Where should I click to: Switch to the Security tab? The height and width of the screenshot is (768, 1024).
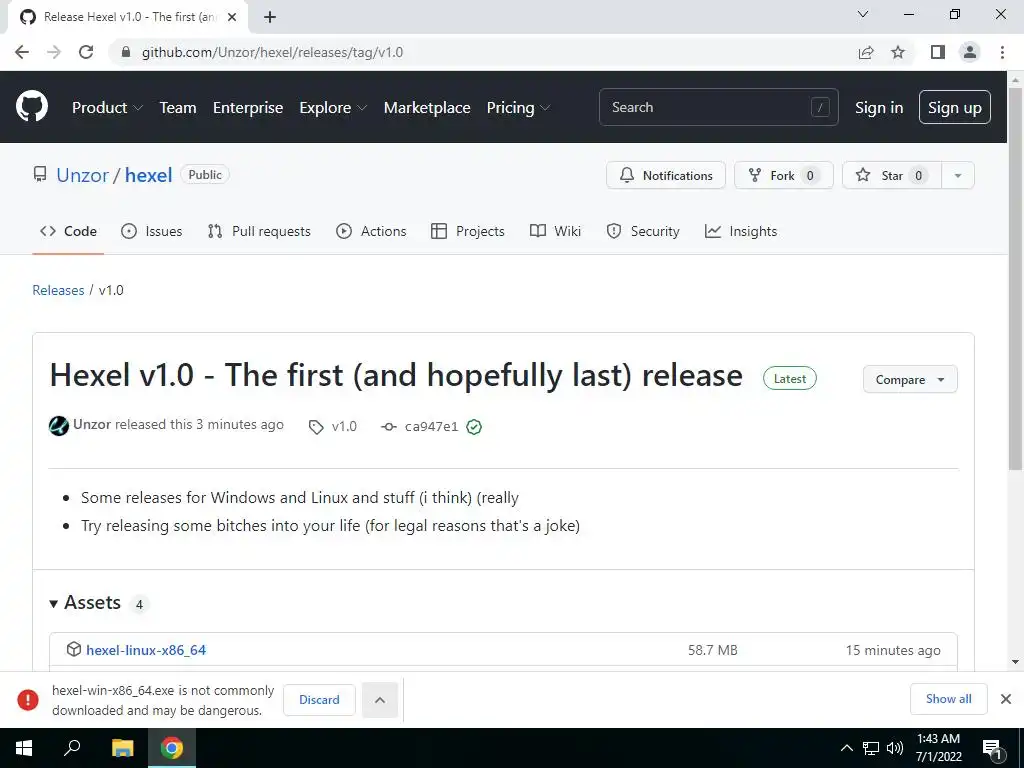pyautogui.click(x=643, y=231)
